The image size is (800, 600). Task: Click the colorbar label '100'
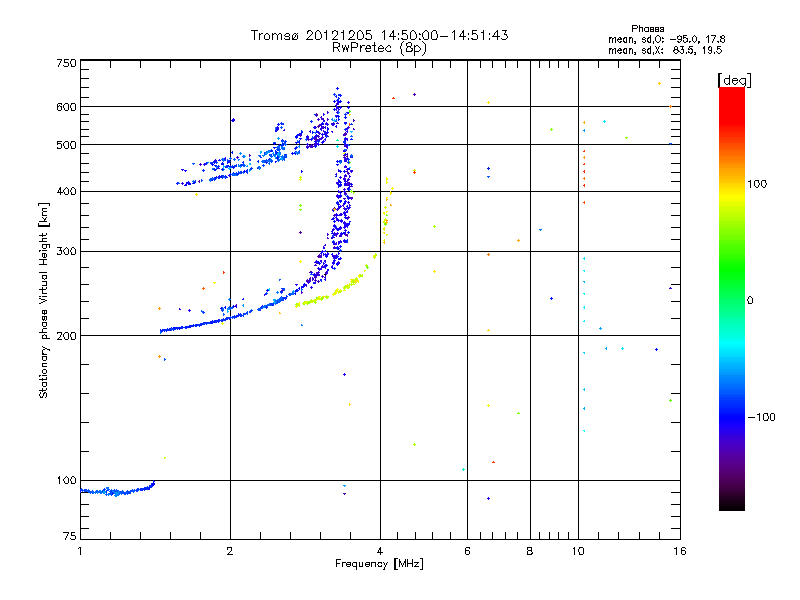(x=757, y=184)
